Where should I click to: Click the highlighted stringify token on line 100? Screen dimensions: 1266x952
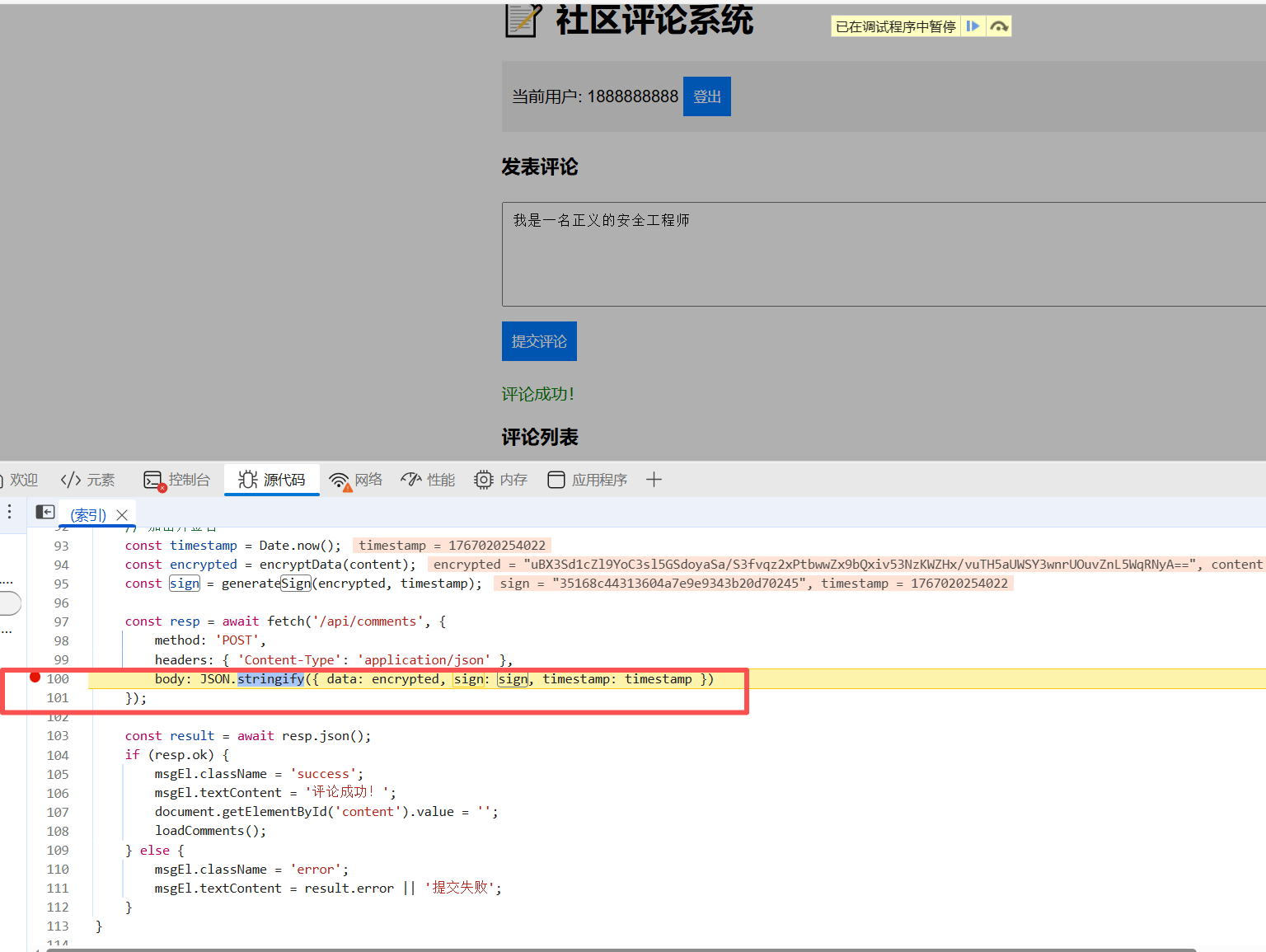[x=270, y=679]
